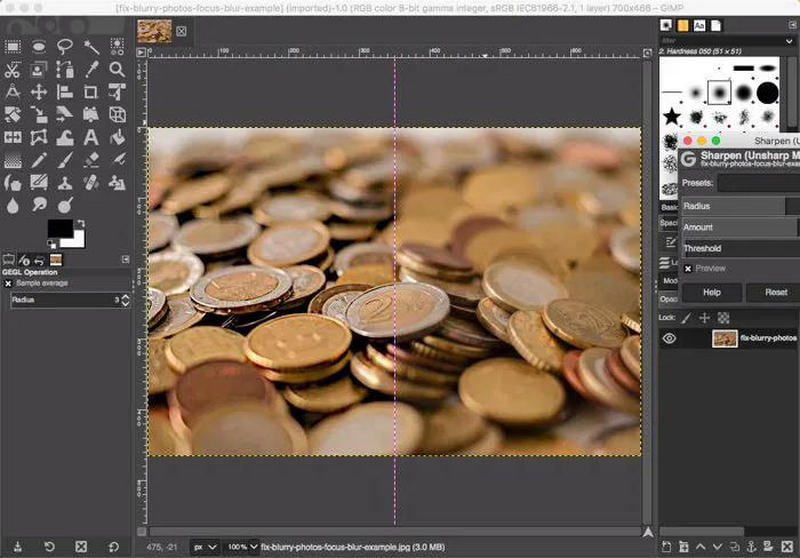Select the Color Picker eyedropper tool
Image resolution: width=800 pixels, height=558 pixels.
[91, 69]
